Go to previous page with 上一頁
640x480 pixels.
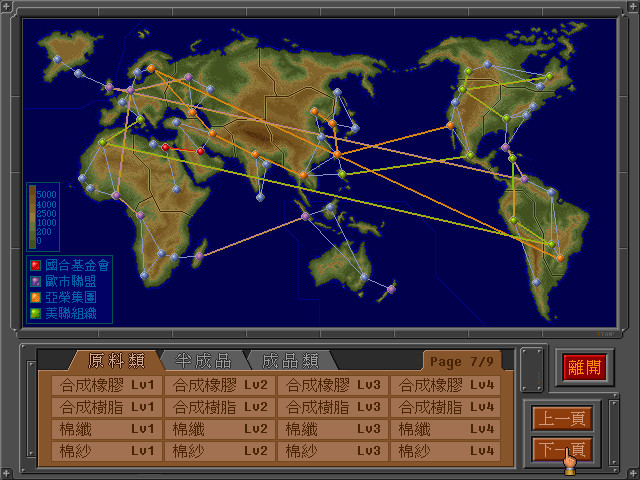(x=562, y=418)
